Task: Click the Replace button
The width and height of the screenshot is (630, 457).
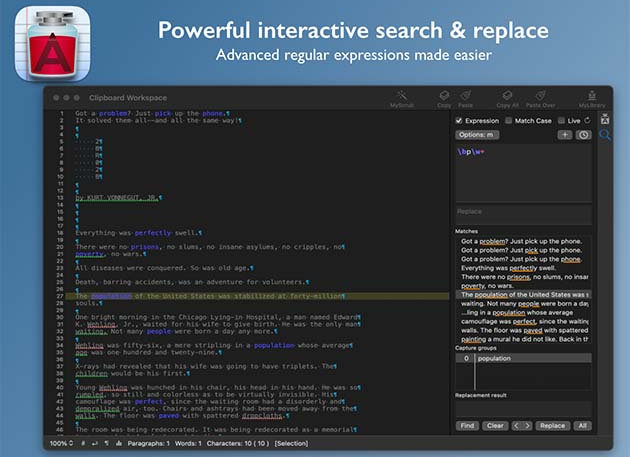Action: pyautogui.click(x=552, y=426)
